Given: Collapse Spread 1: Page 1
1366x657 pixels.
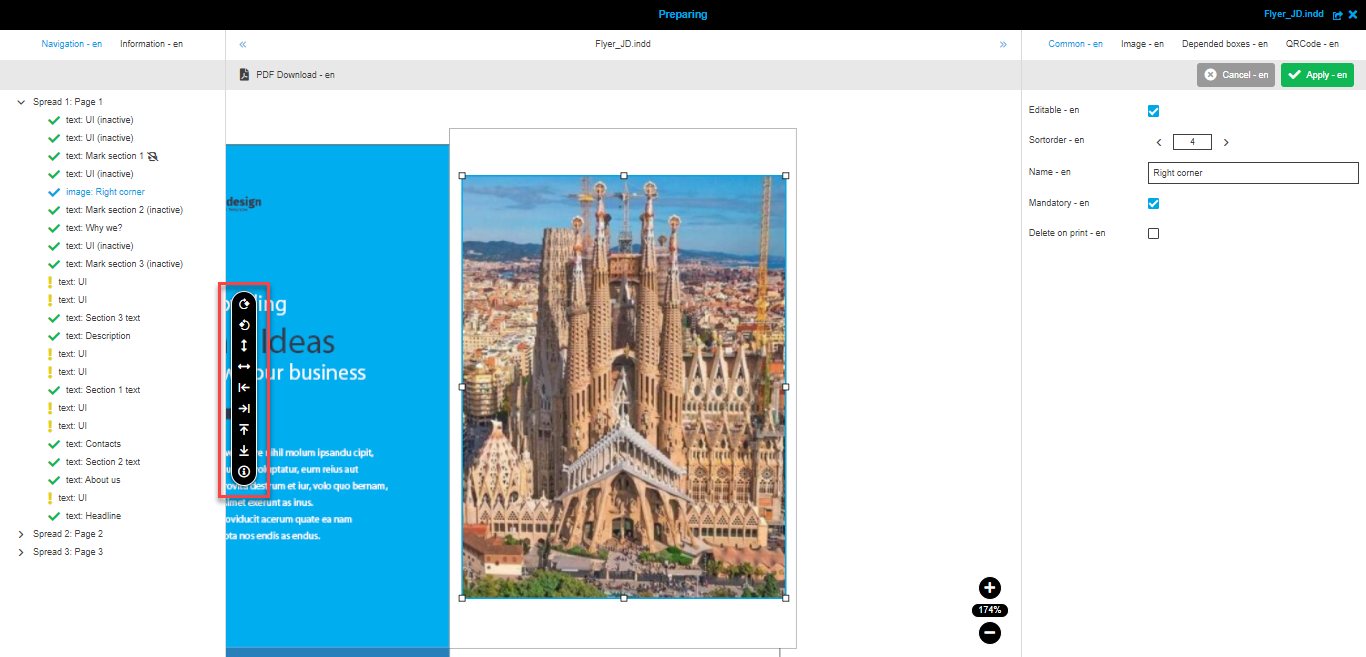Looking at the screenshot, I should pyautogui.click(x=21, y=101).
